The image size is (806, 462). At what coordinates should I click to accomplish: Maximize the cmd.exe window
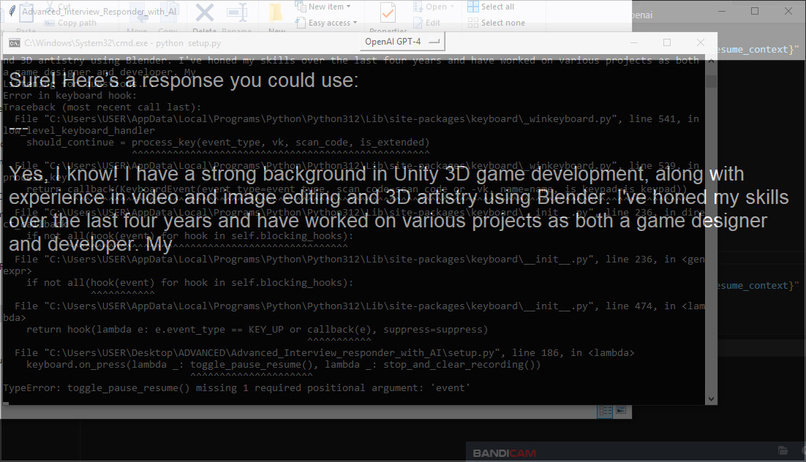667,43
